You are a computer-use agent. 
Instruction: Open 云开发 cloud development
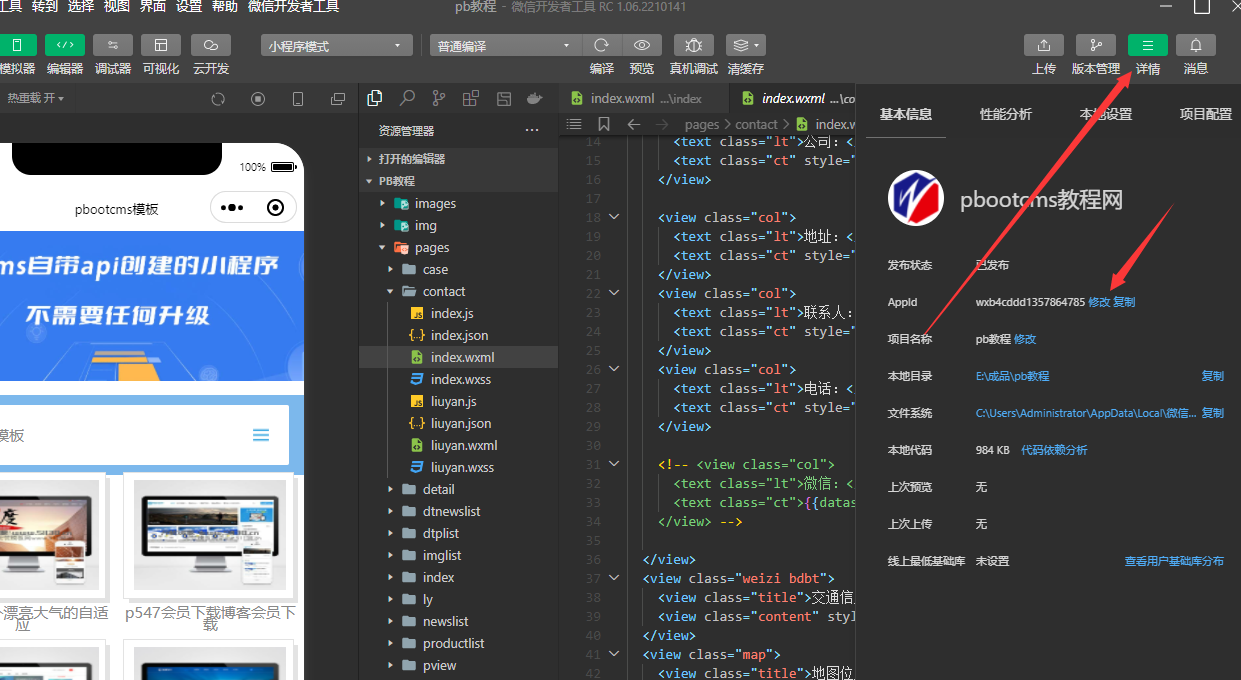click(x=211, y=46)
